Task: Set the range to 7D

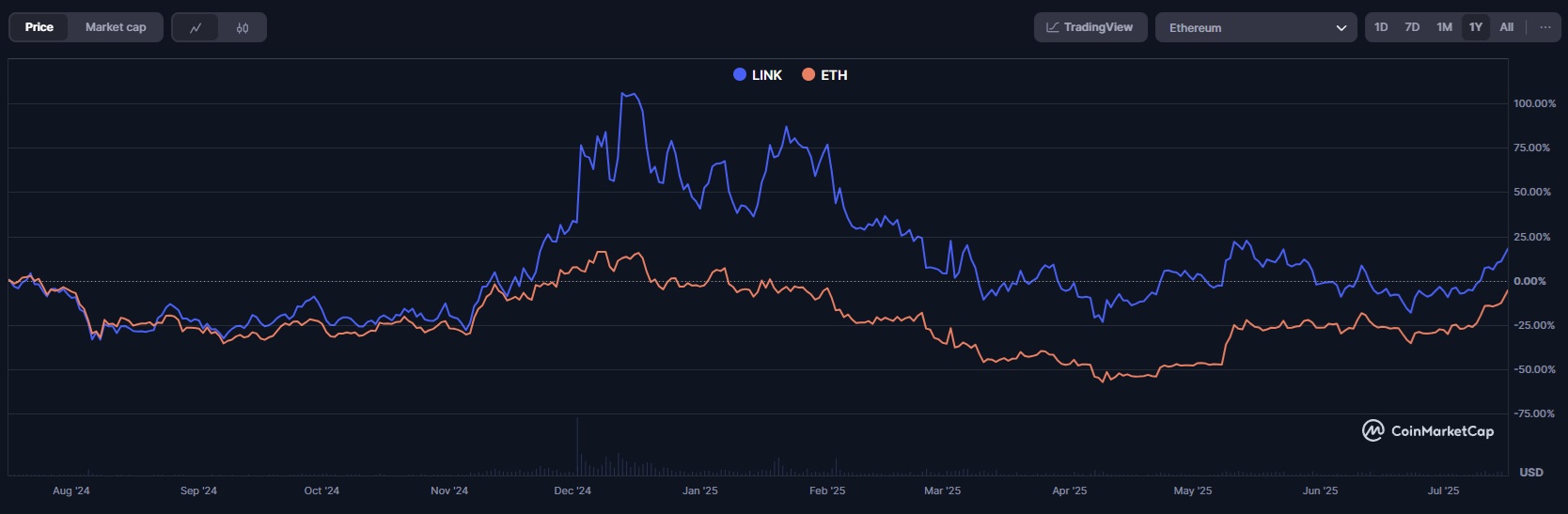Action: [1412, 27]
